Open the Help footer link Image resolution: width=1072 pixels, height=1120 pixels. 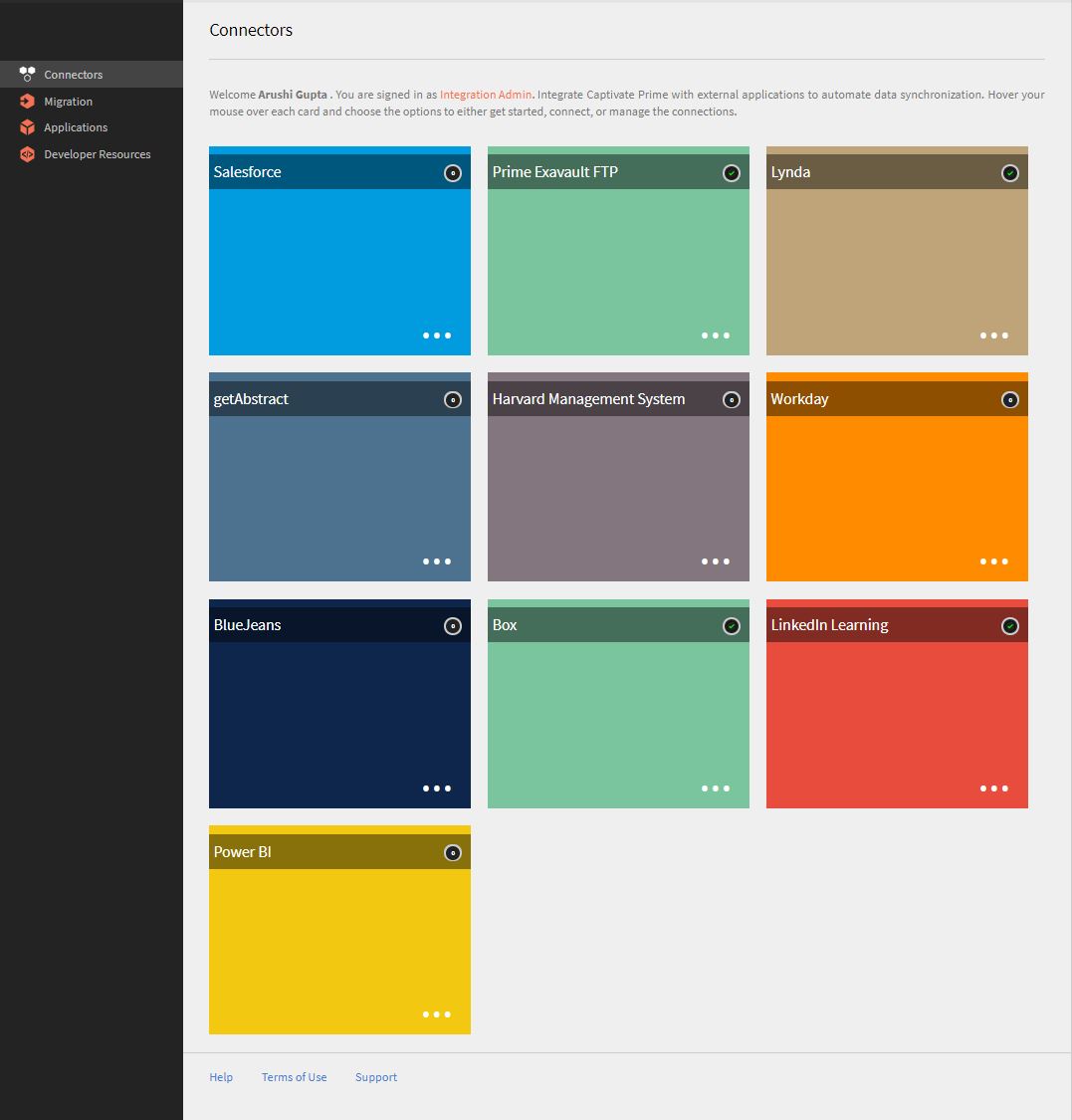click(x=221, y=1077)
